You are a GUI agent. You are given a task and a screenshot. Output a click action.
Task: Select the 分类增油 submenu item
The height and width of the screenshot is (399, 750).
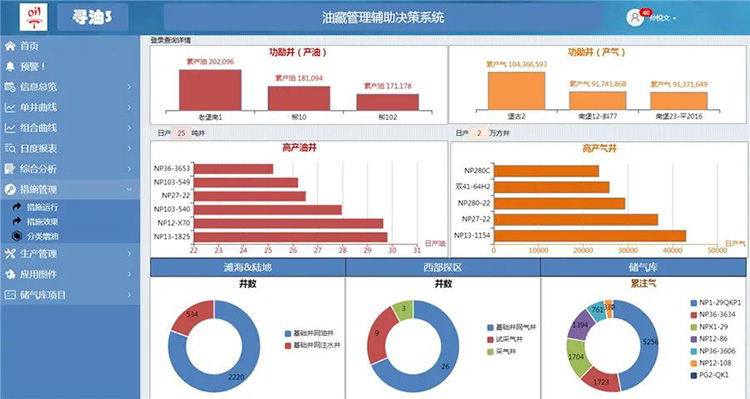tap(43, 236)
